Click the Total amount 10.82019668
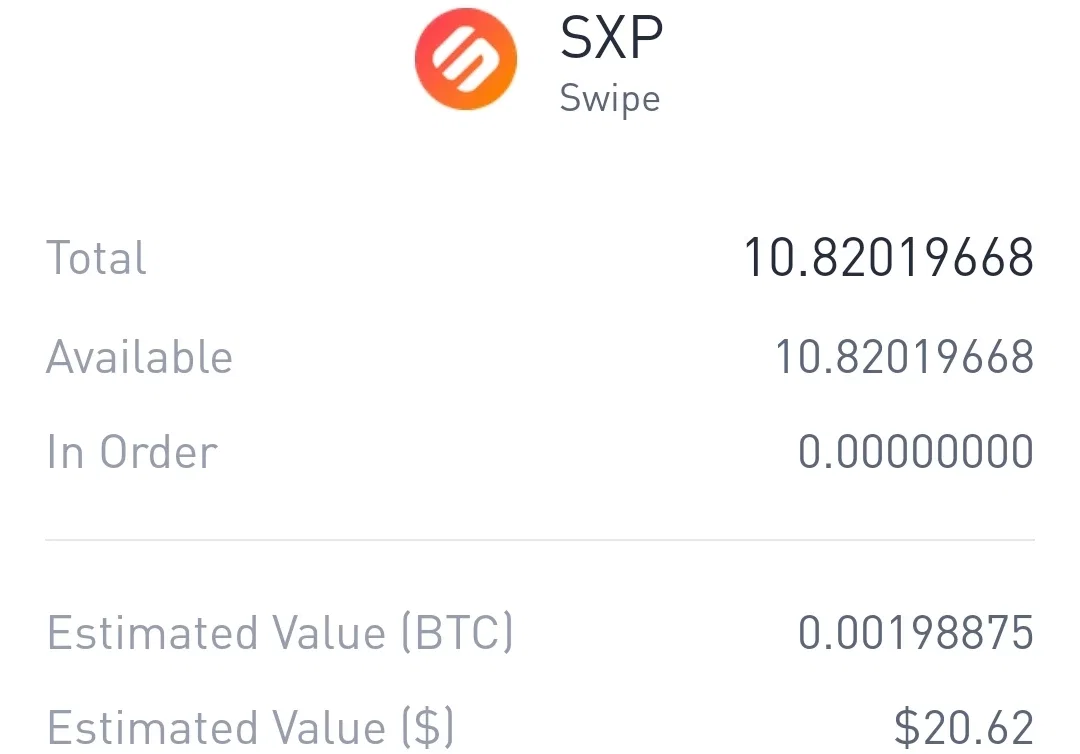The height and width of the screenshot is (754, 1080). (889, 258)
